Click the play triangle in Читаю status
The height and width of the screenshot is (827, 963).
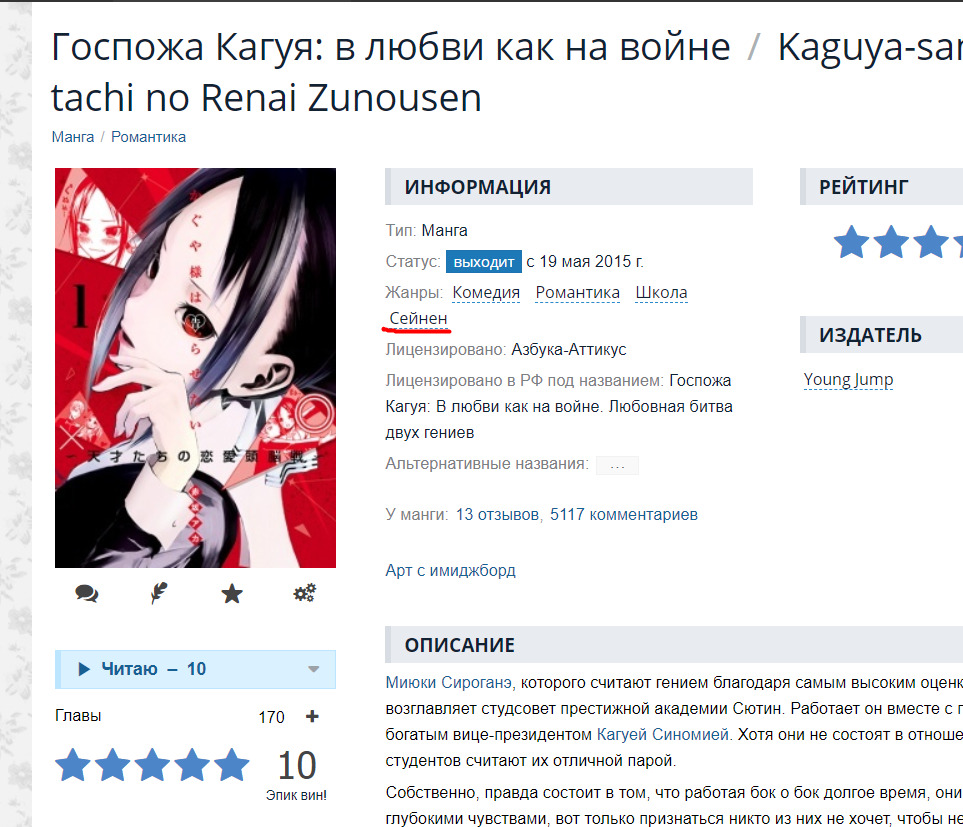84,669
